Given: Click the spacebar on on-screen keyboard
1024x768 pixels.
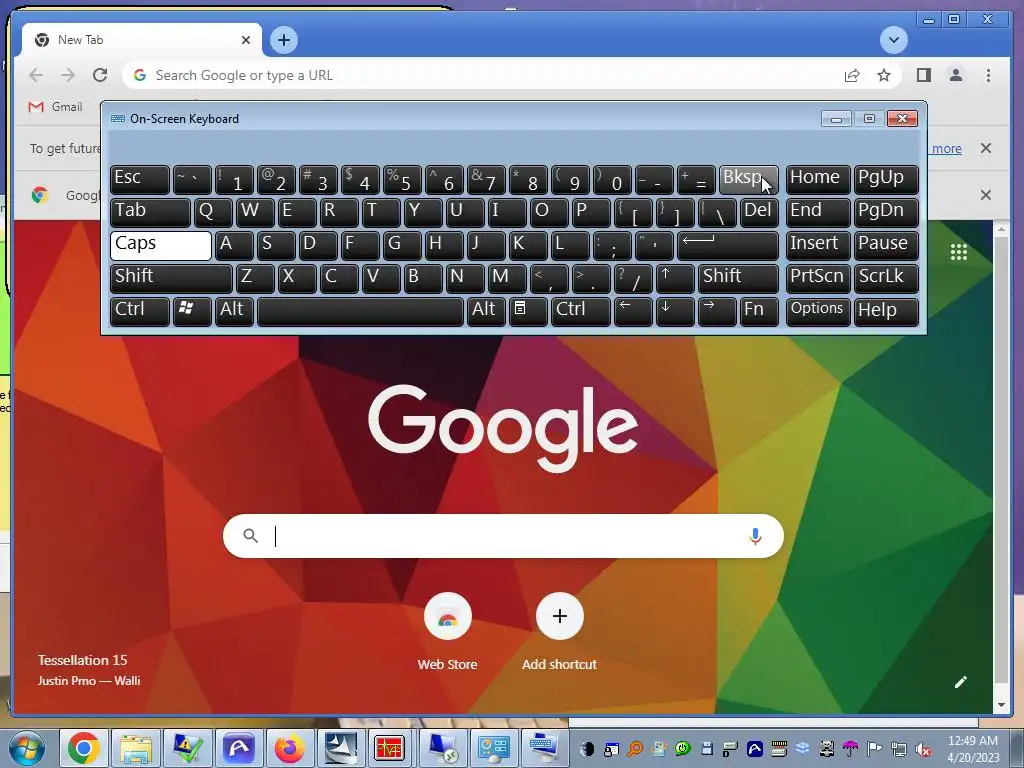Looking at the screenshot, I should pos(360,311).
